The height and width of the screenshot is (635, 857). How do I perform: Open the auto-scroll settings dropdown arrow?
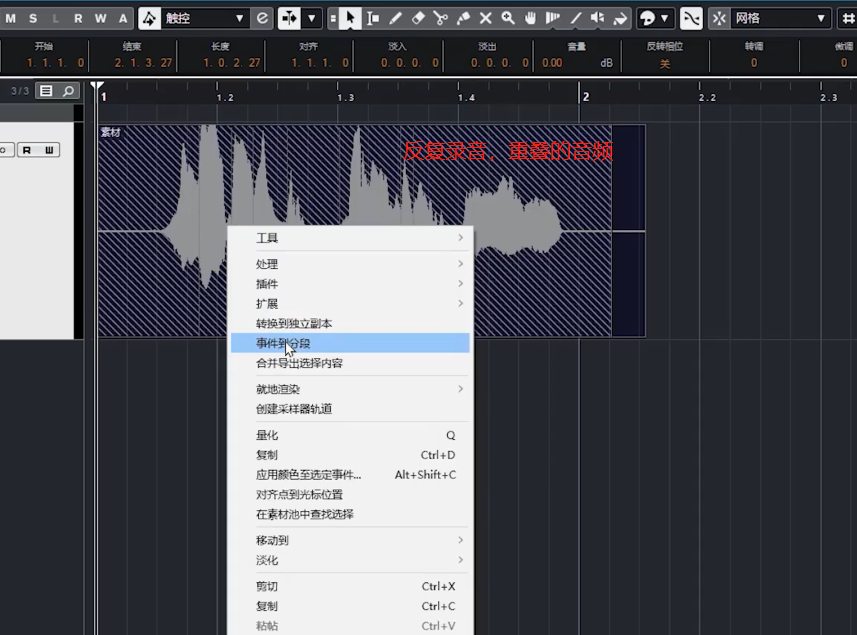[312, 19]
